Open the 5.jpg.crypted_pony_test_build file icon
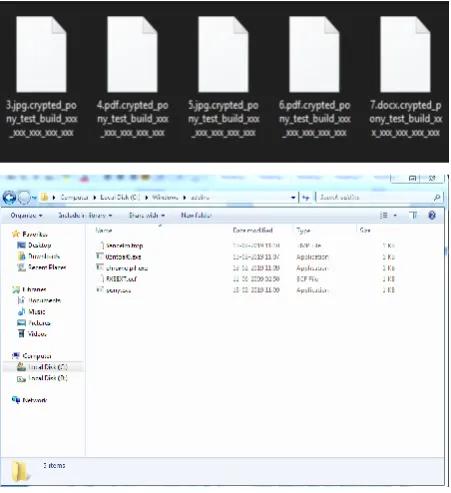451x493 pixels. coord(223,54)
